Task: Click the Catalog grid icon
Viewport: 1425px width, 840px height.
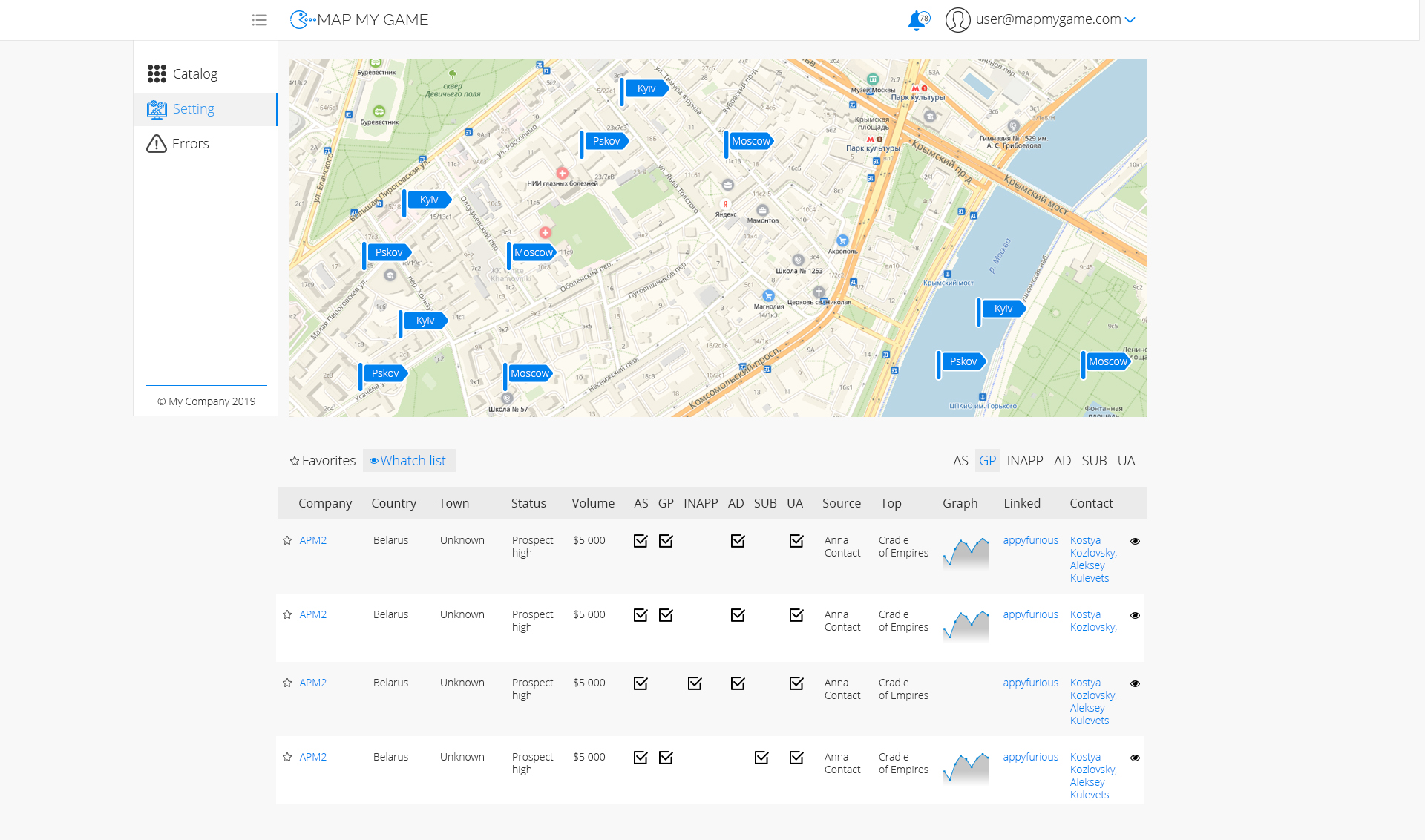Action: pos(157,73)
